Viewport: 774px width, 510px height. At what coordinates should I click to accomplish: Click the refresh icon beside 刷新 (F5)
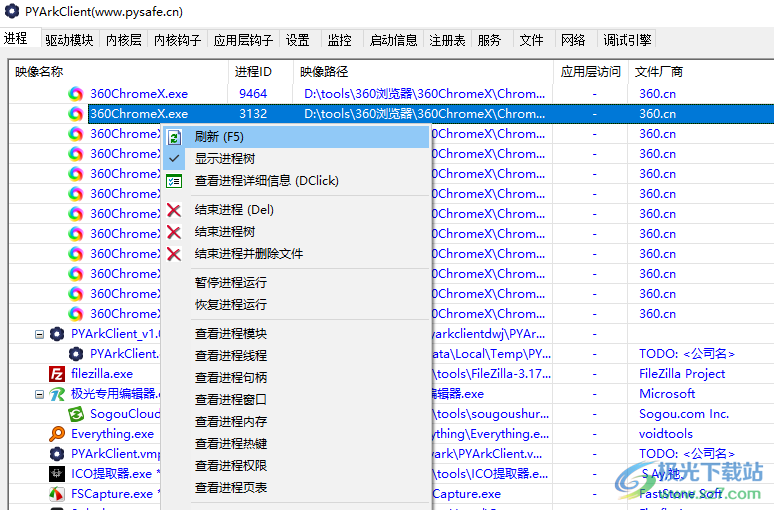174,137
